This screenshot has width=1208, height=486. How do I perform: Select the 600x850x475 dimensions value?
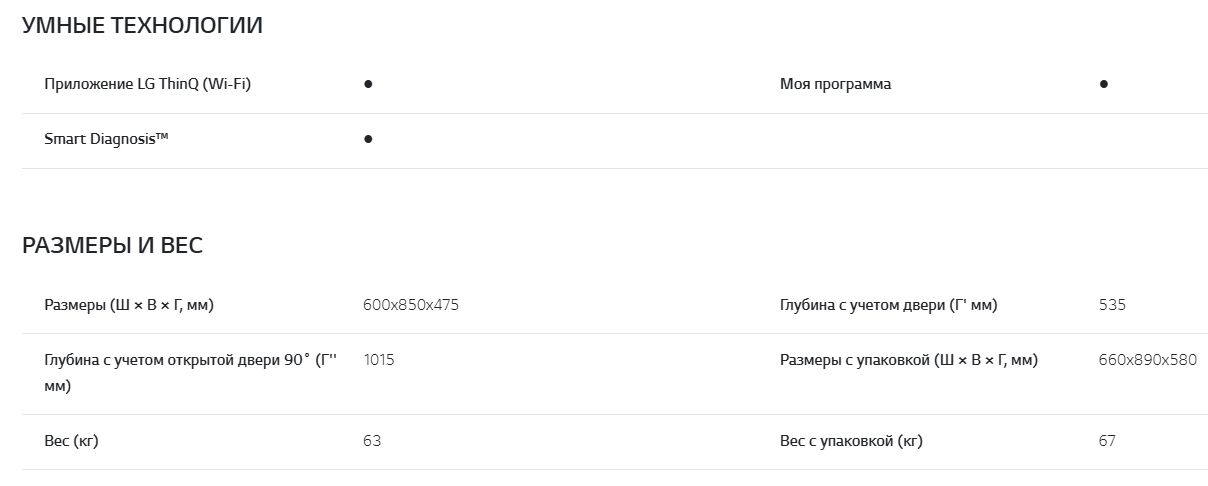[x=411, y=305]
